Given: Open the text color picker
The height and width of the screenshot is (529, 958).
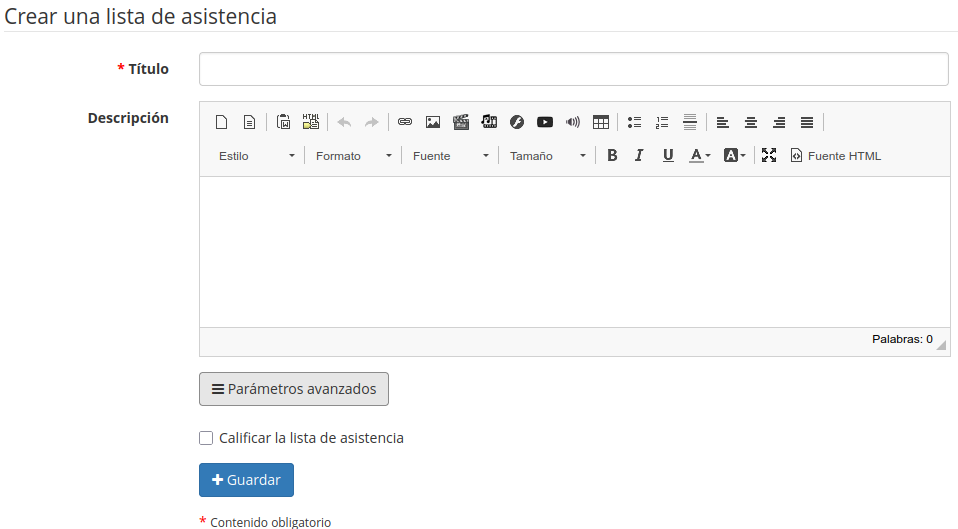Looking at the screenshot, I should click(x=700, y=156).
